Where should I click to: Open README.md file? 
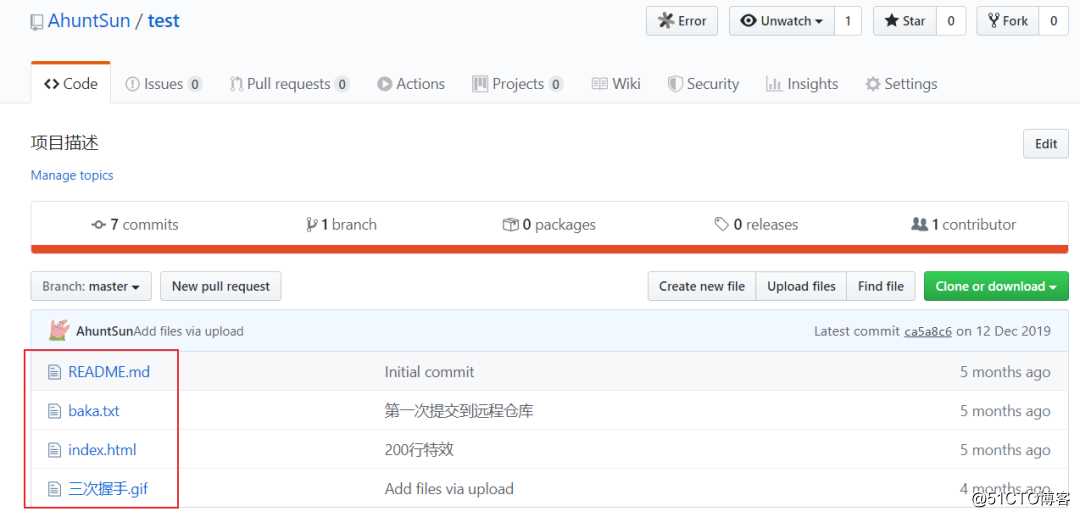pyautogui.click(x=109, y=372)
